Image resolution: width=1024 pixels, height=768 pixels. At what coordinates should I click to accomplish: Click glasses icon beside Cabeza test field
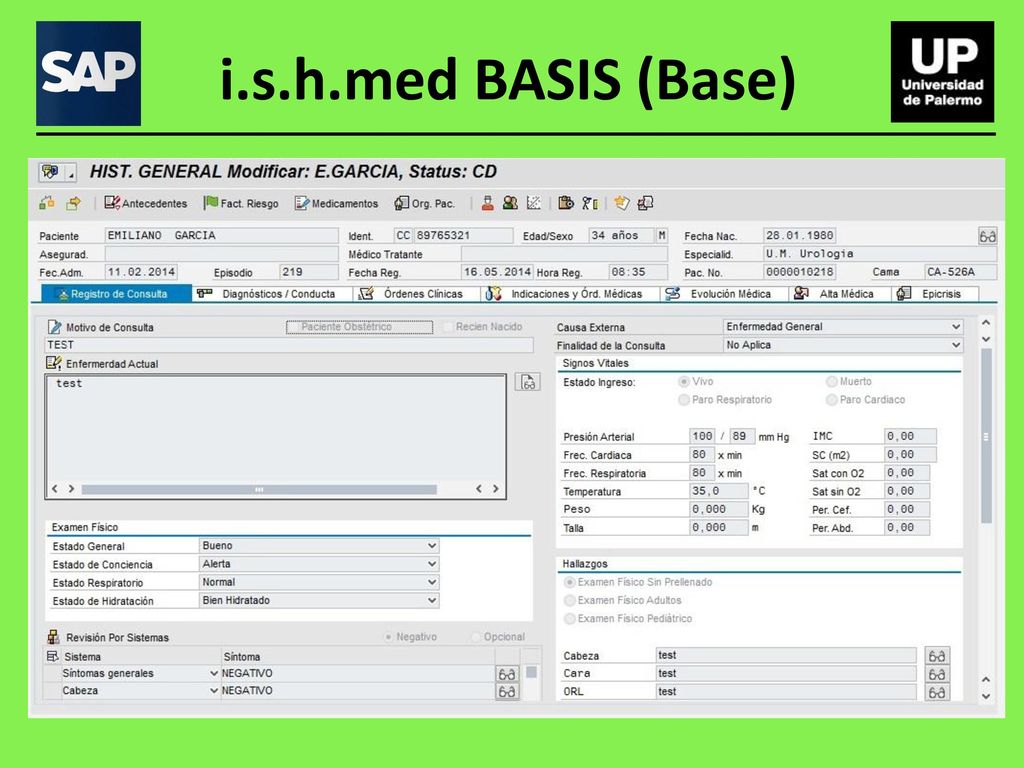[x=937, y=656]
